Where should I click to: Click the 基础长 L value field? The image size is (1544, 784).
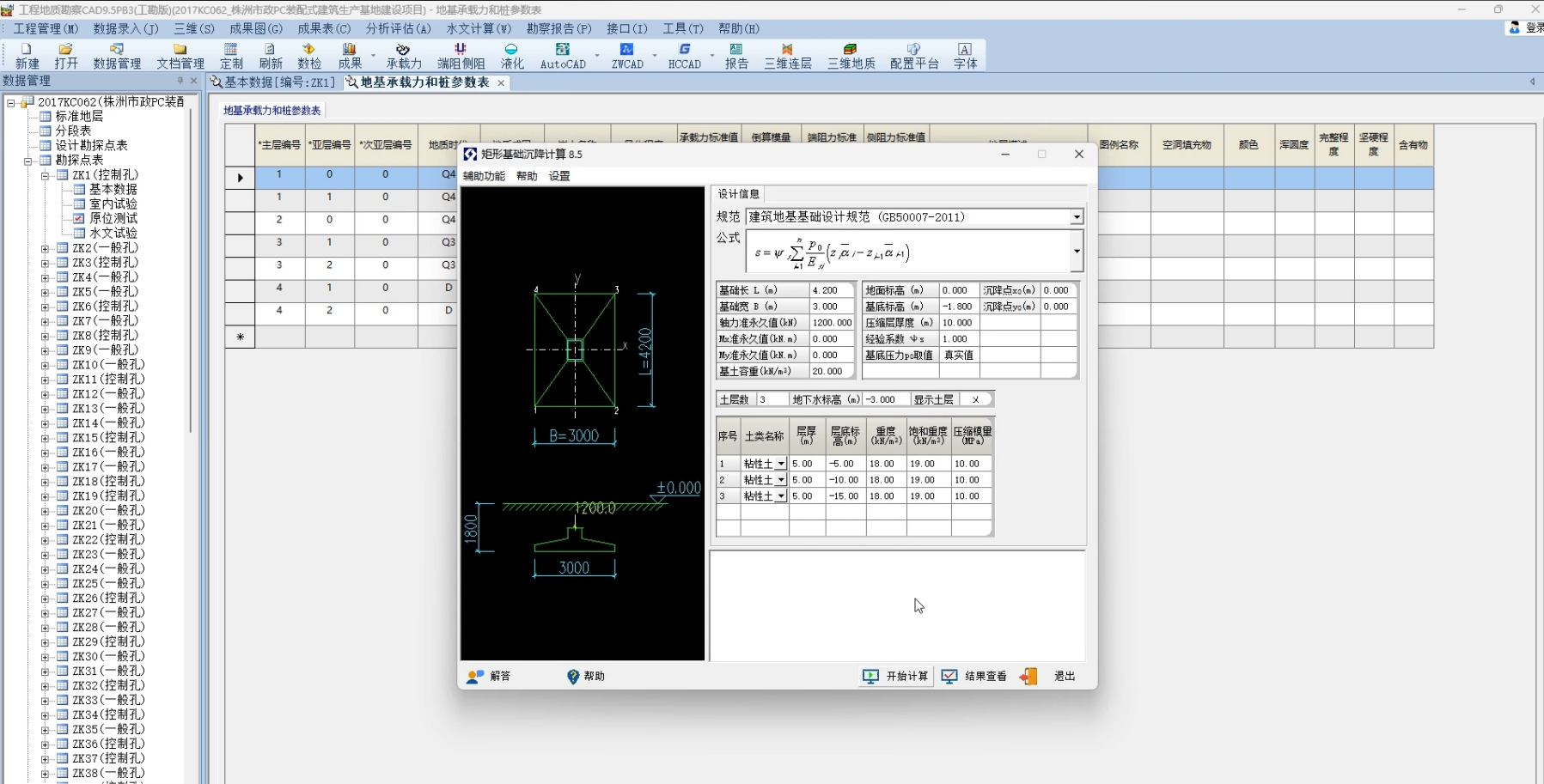click(831, 290)
